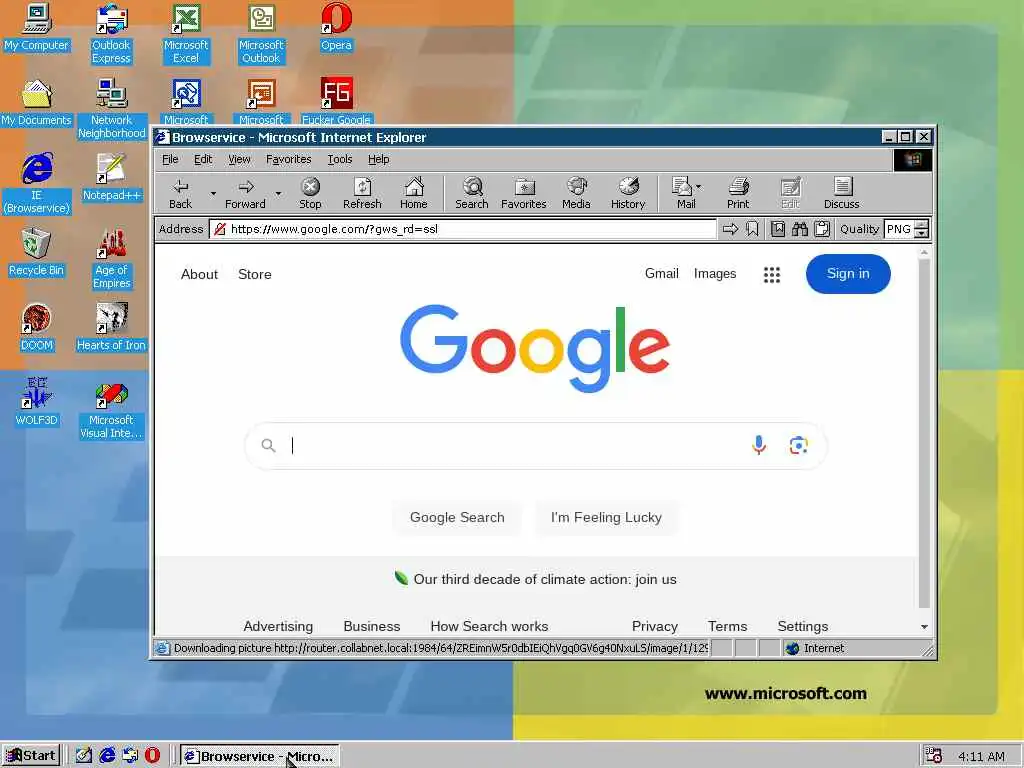Viewport: 1024px width, 768px height.
Task: Open the Media toolbar button
Action: [x=576, y=193]
